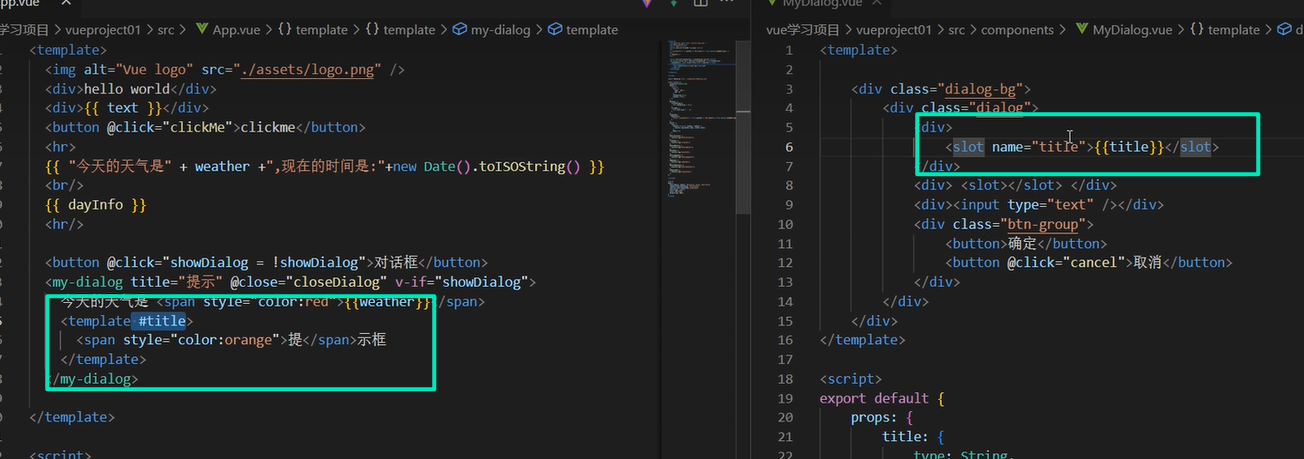Click the '今天的天气是' string on the weather line
1304x459 pixels.
point(118,166)
